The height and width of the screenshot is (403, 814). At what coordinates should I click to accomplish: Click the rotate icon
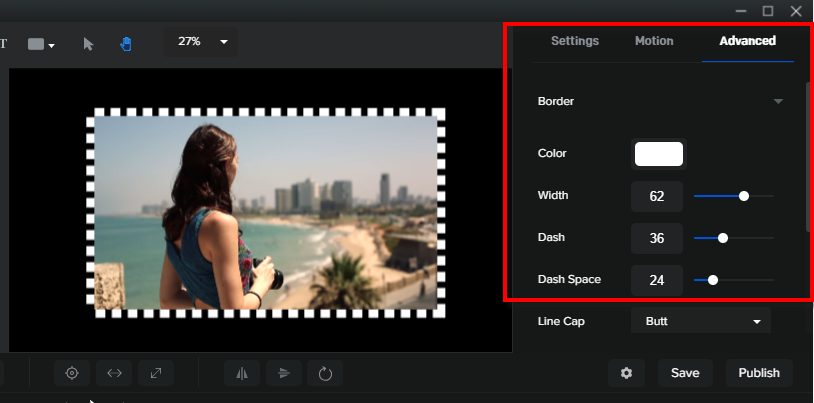tap(325, 373)
